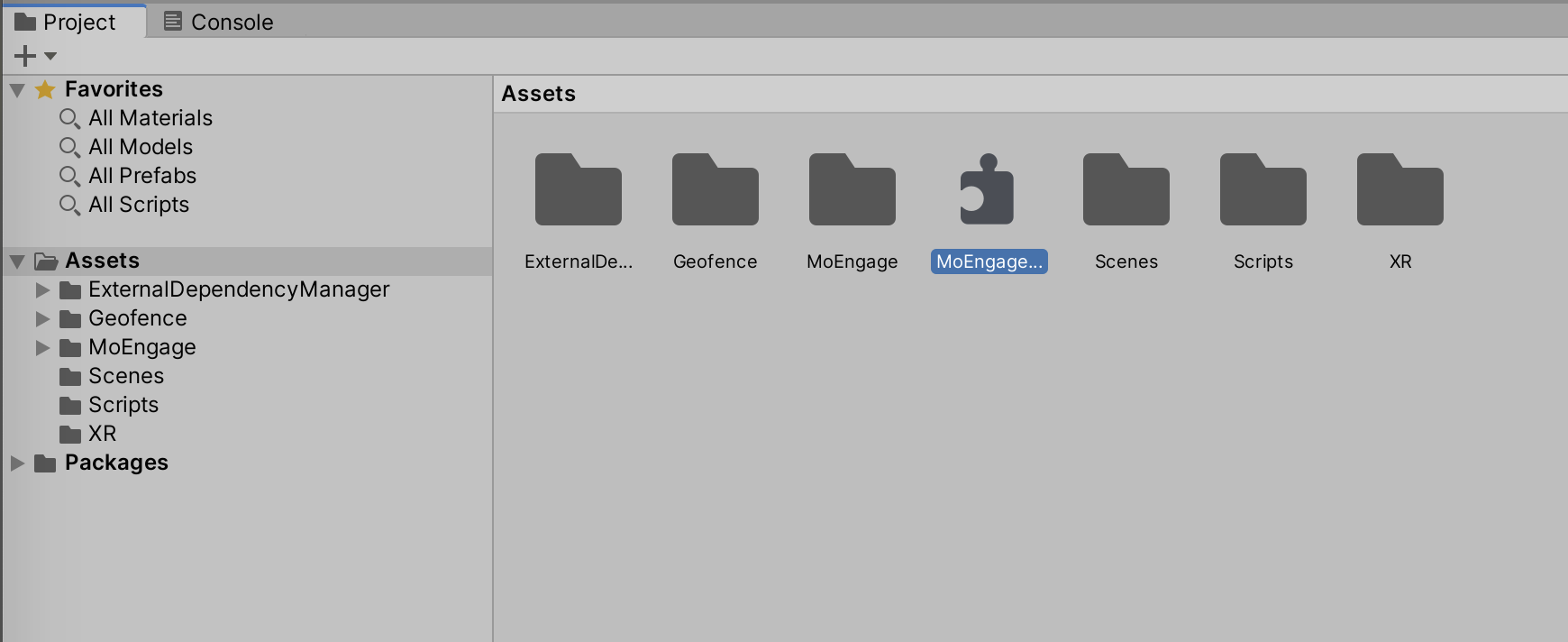The height and width of the screenshot is (642, 1568).
Task: Select All Models saved search
Action: point(141,147)
